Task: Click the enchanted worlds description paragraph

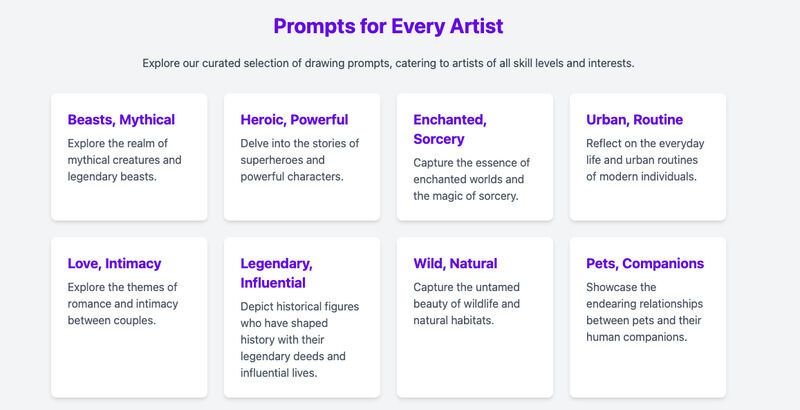Action: [472, 180]
